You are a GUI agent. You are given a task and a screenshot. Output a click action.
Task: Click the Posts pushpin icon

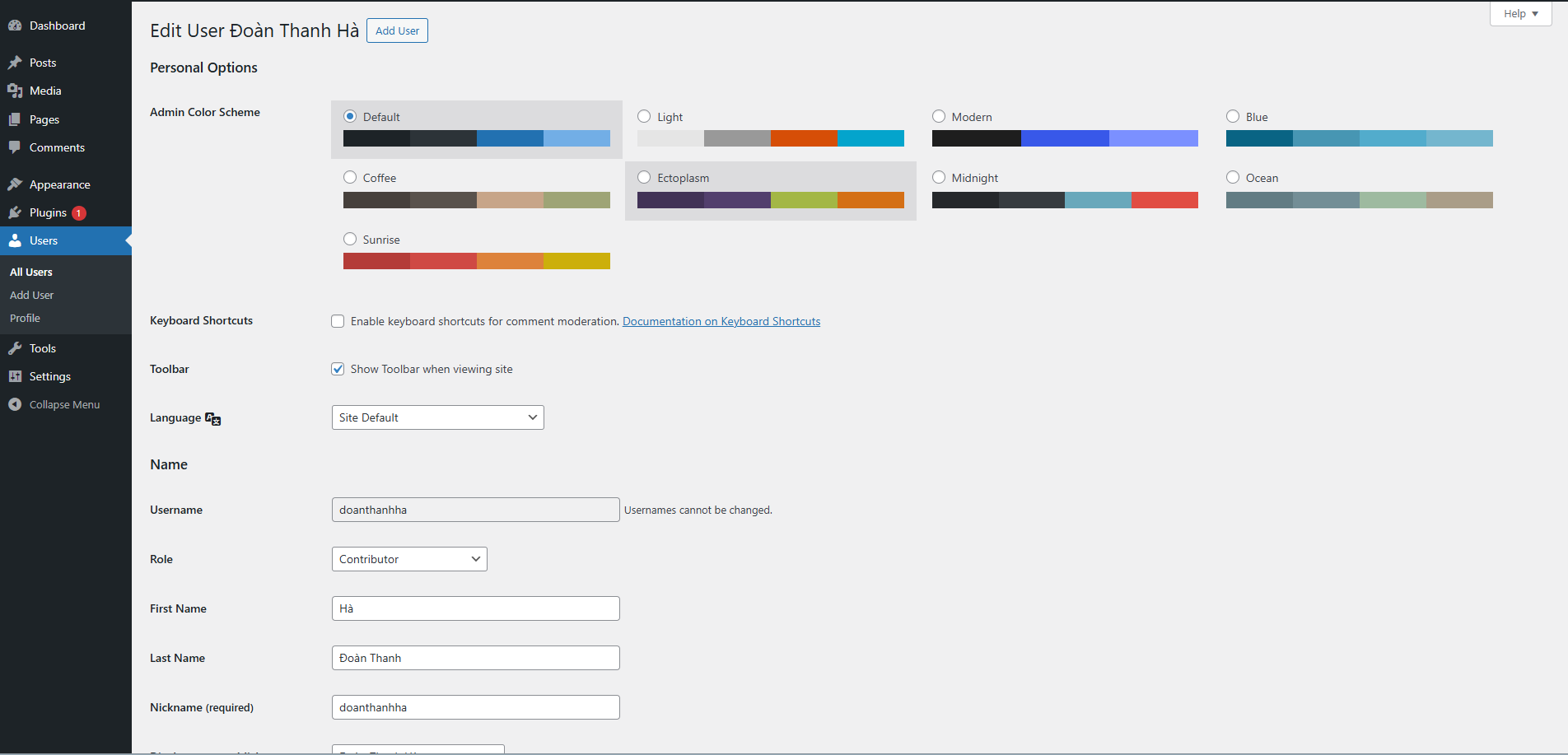15,63
